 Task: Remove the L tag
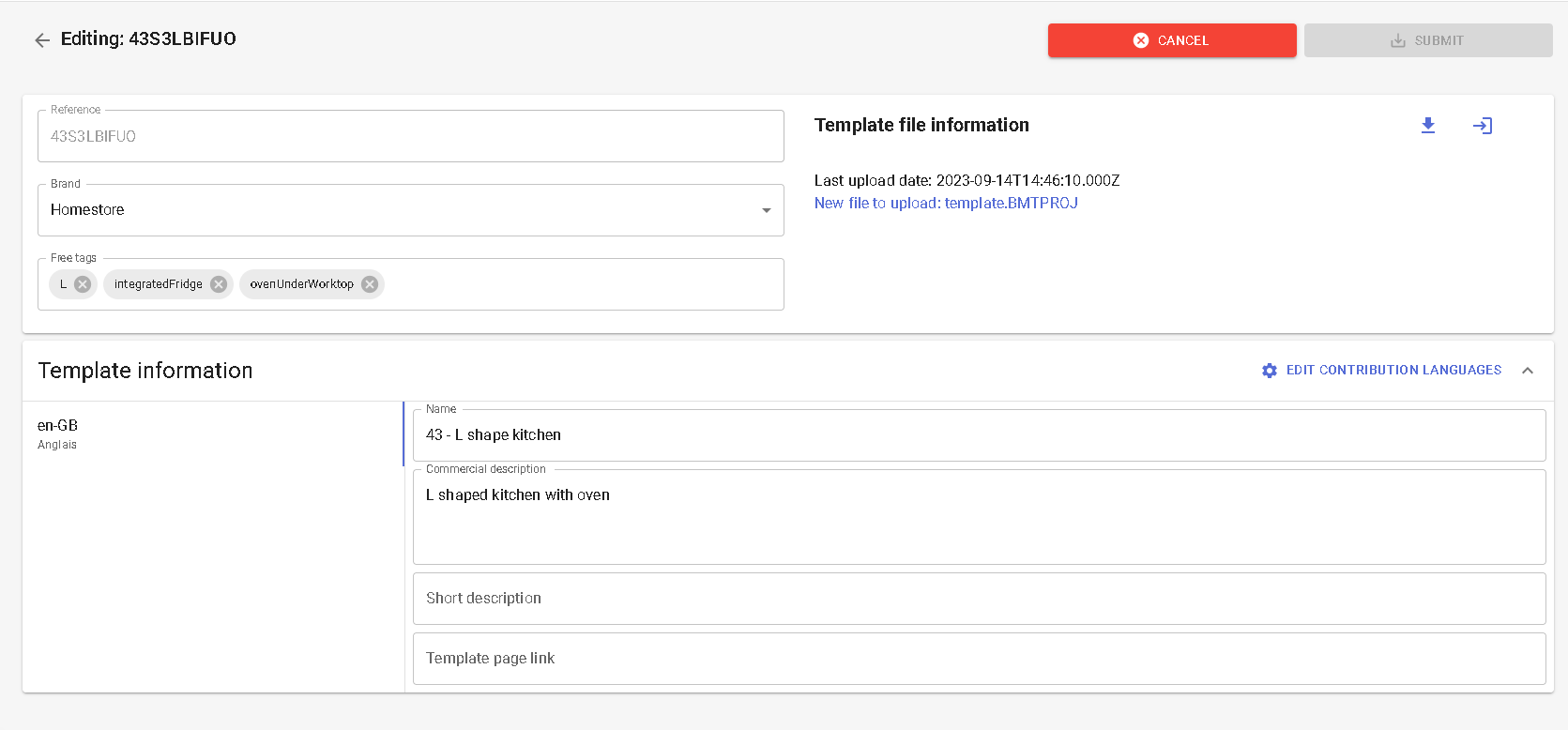[83, 284]
